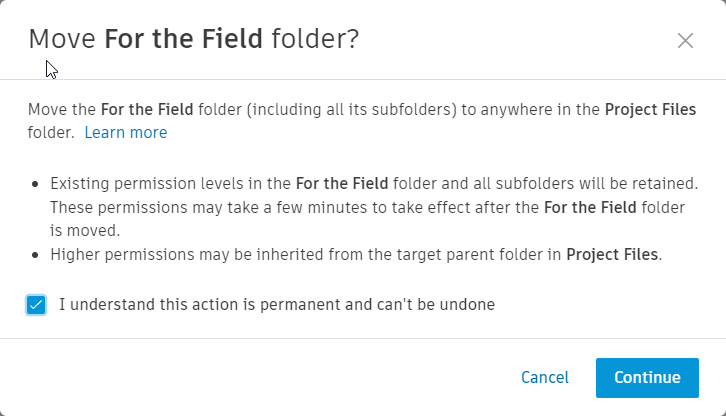Confirm the move with Continue
This screenshot has height=416, width=726.
coord(647,378)
